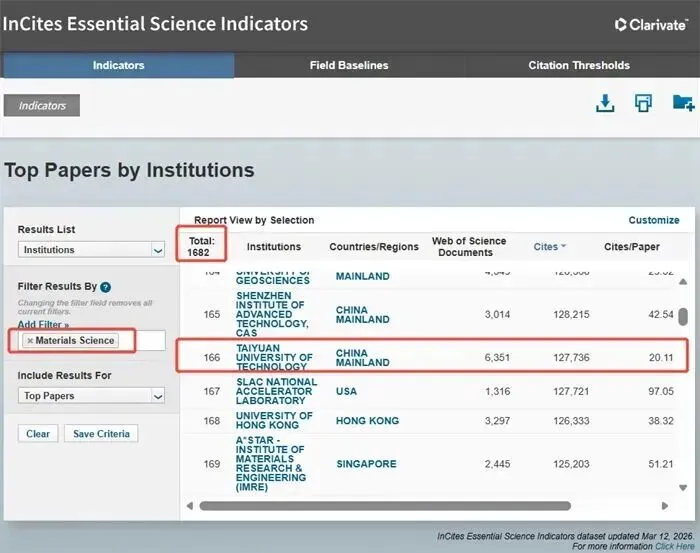The image size is (700, 553).
Task: Click the Cites/Paper column header
Action: [631, 247]
